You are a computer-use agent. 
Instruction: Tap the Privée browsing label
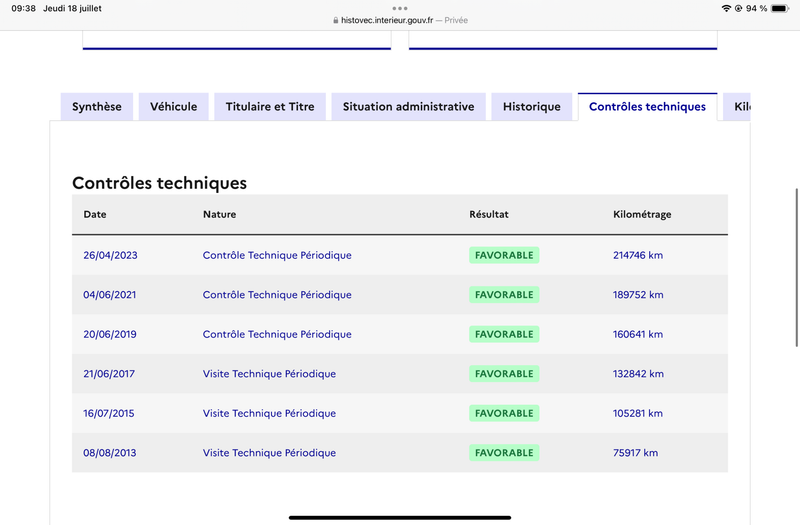click(x=456, y=20)
